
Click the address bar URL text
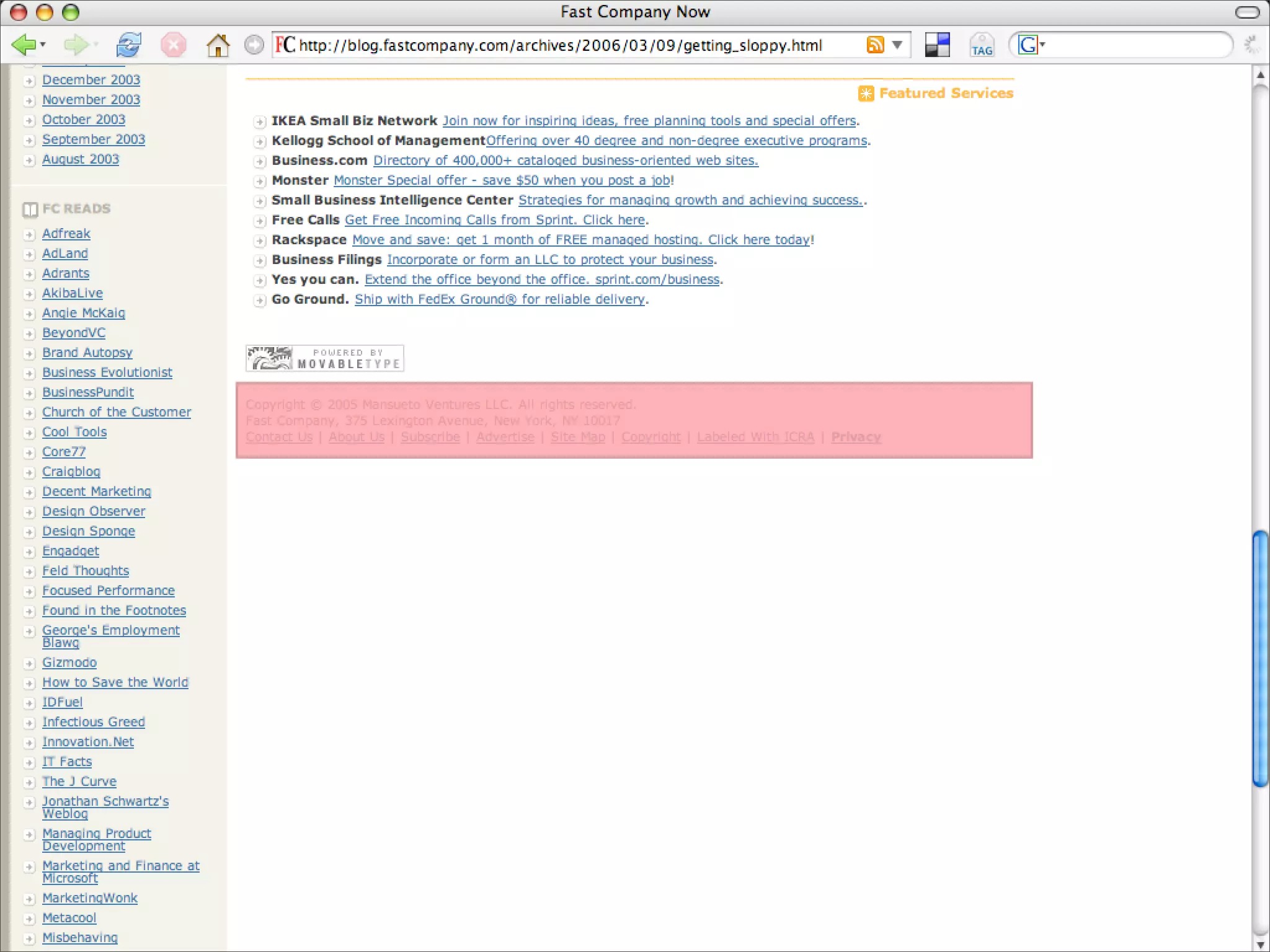561,45
